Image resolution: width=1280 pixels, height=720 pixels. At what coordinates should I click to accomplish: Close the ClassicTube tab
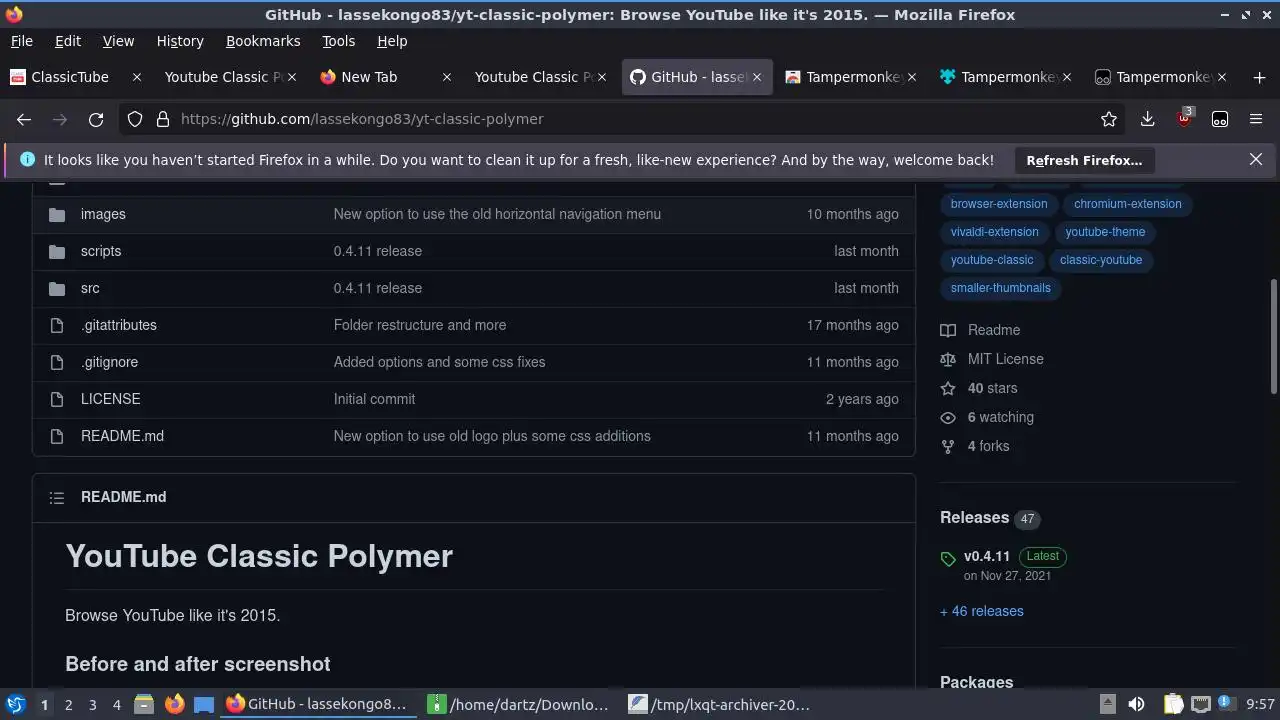[137, 77]
